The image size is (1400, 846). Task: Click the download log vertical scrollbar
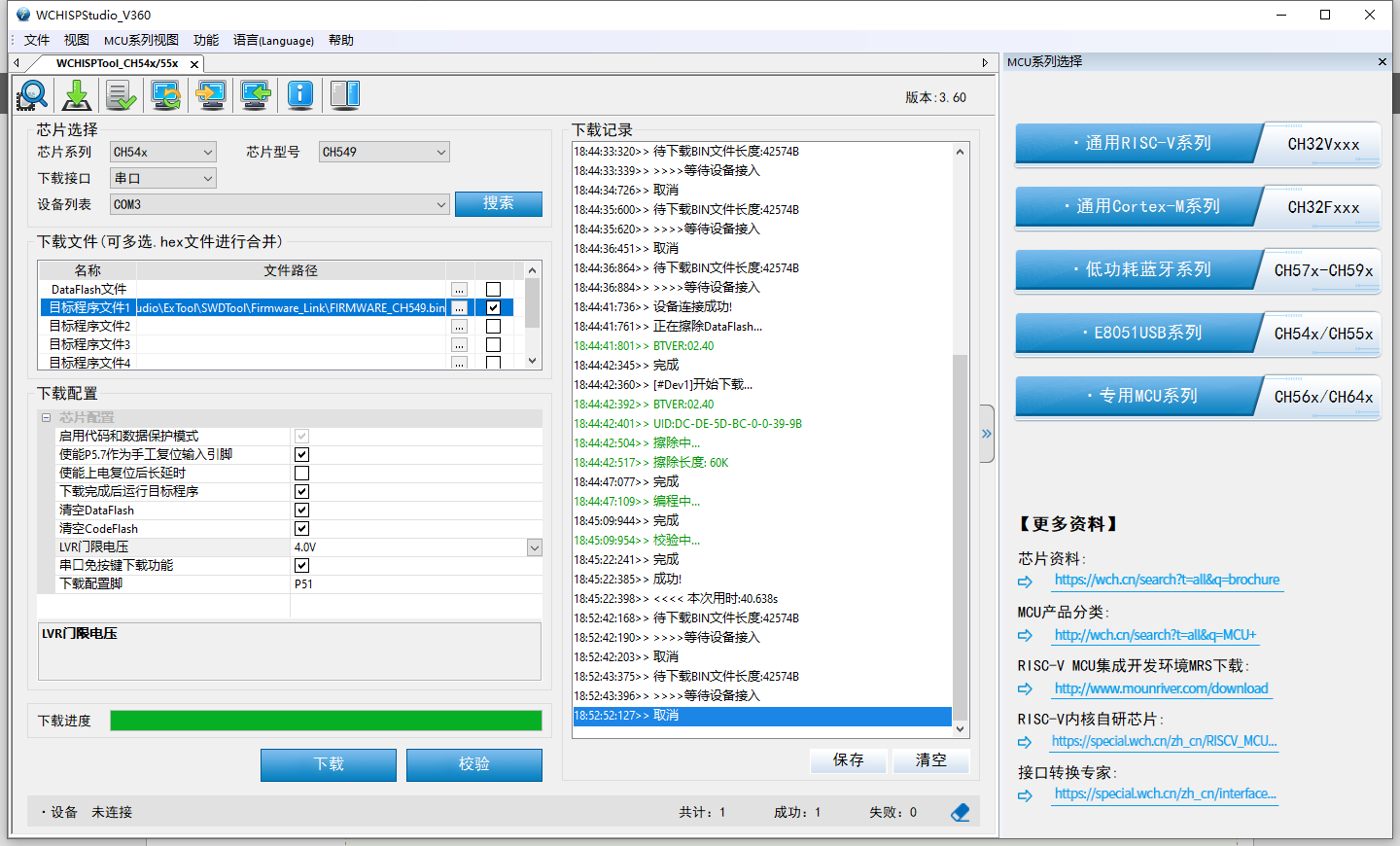961,440
